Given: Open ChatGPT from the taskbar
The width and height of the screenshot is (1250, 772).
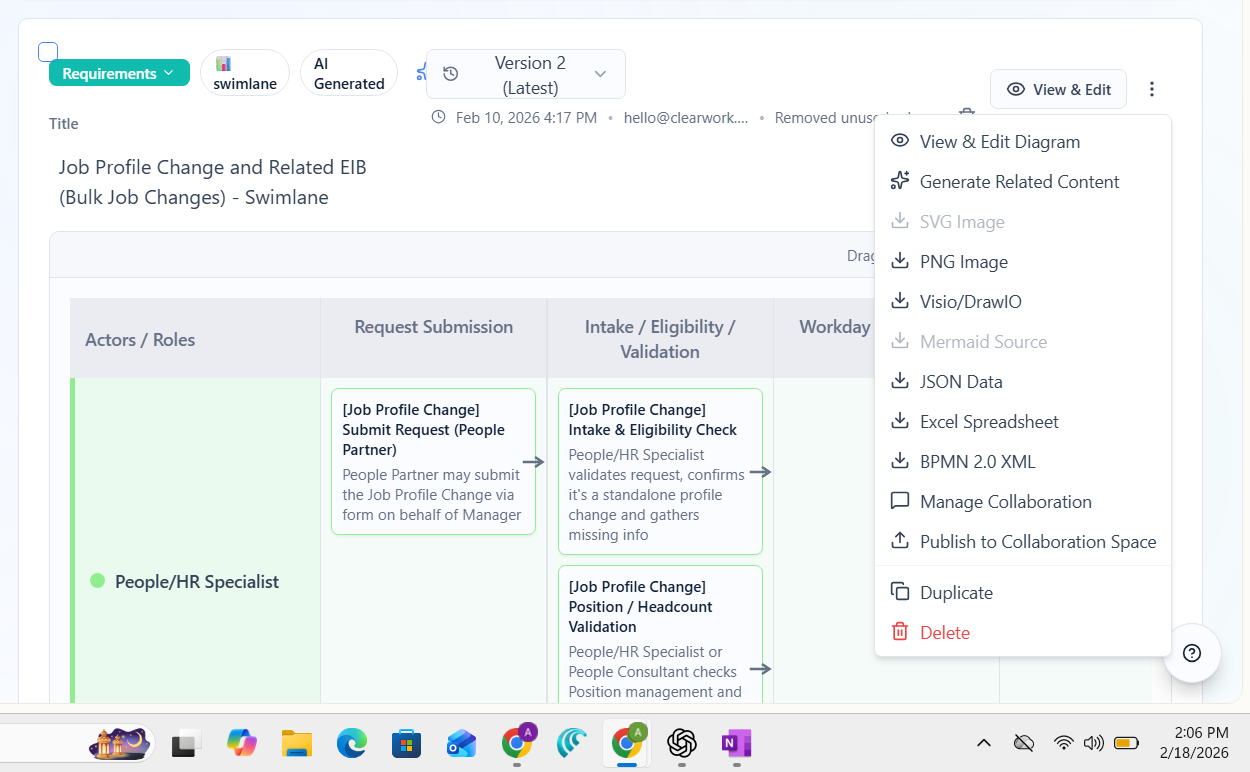Looking at the screenshot, I should [x=682, y=743].
